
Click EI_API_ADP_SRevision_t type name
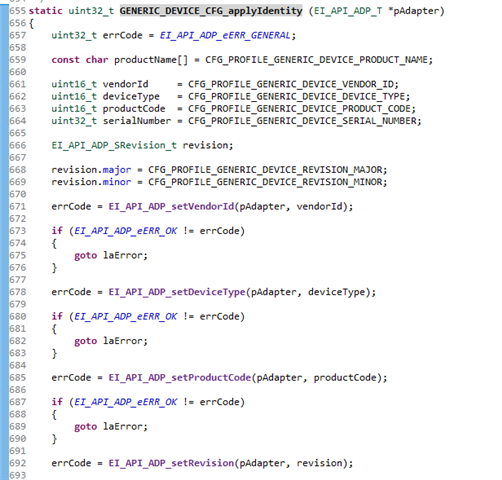coord(114,146)
